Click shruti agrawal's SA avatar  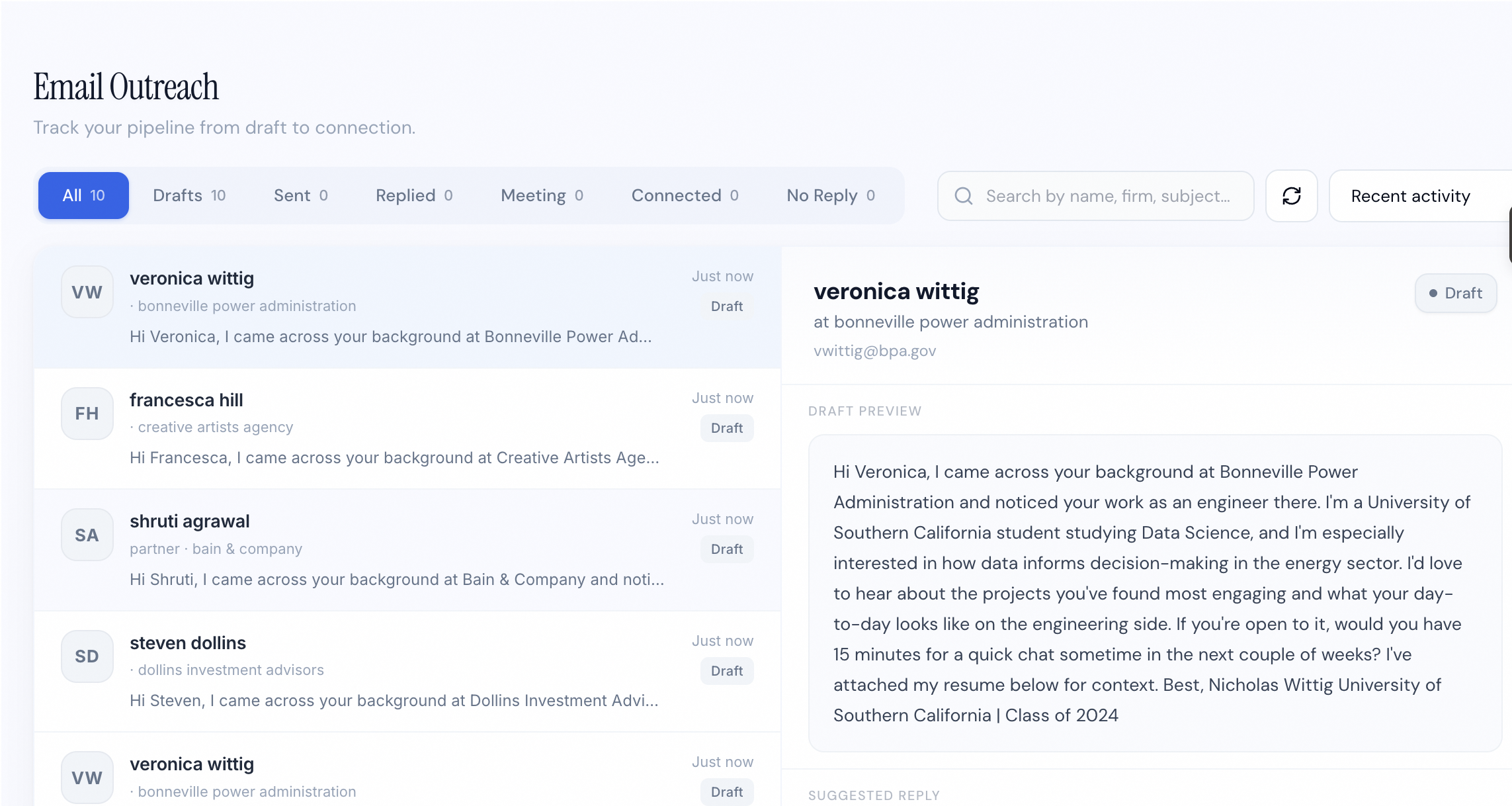[x=87, y=534]
